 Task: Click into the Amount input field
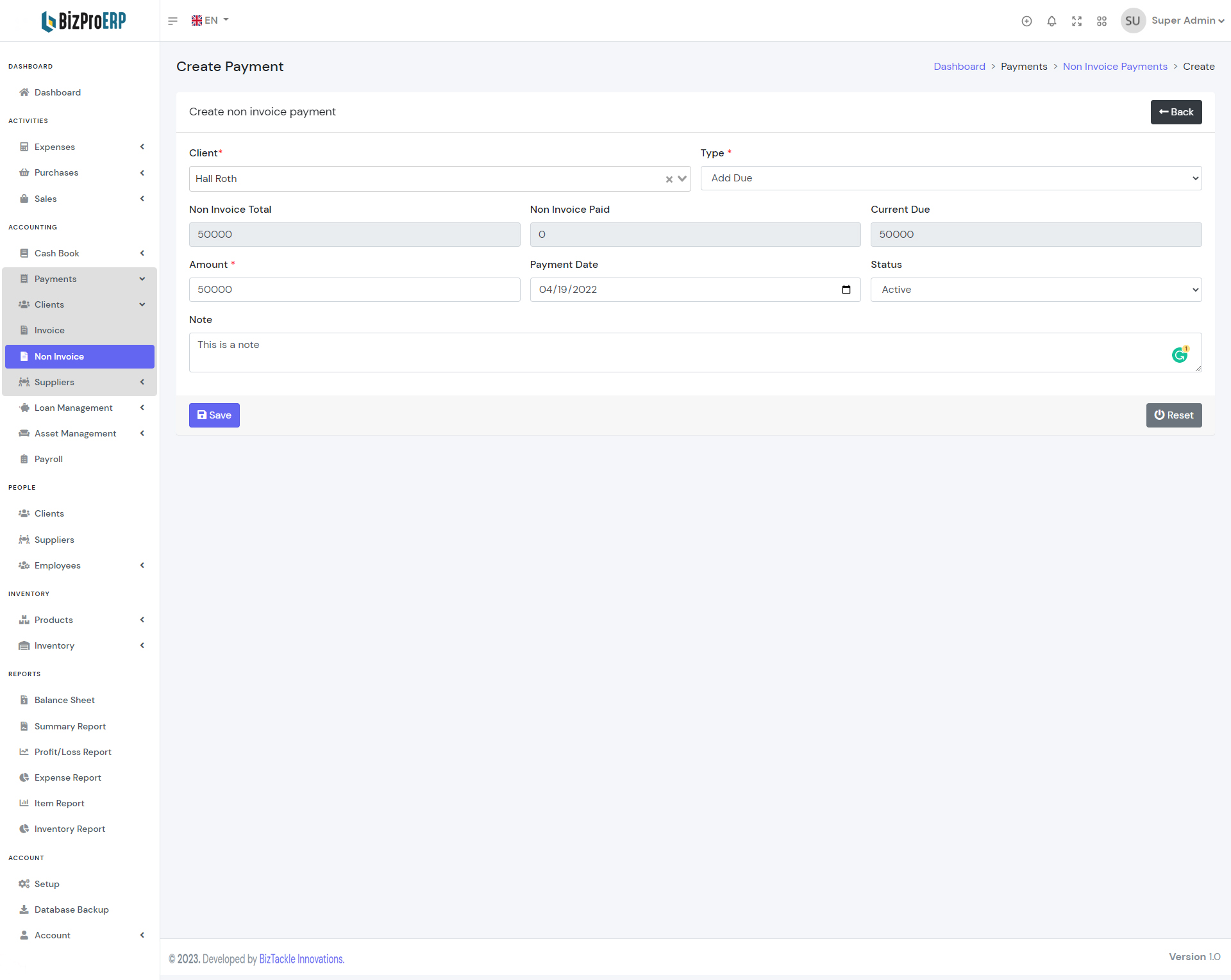354,290
